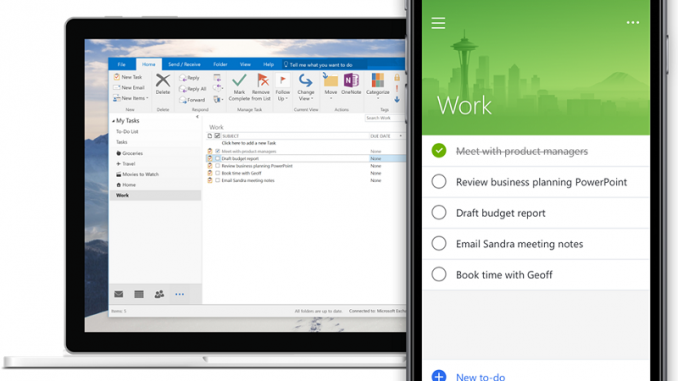Check the Draft budget report checkbox in Outlook
The height and width of the screenshot is (381, 678).
(217, 159)
